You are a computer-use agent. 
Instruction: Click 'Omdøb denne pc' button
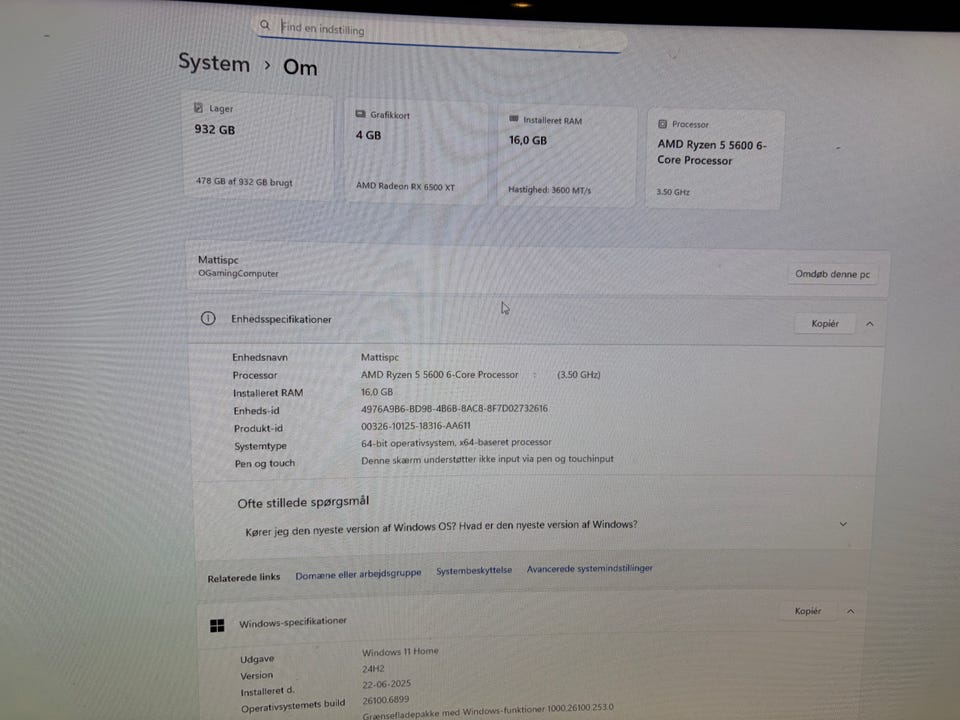[x=832, y=274]
